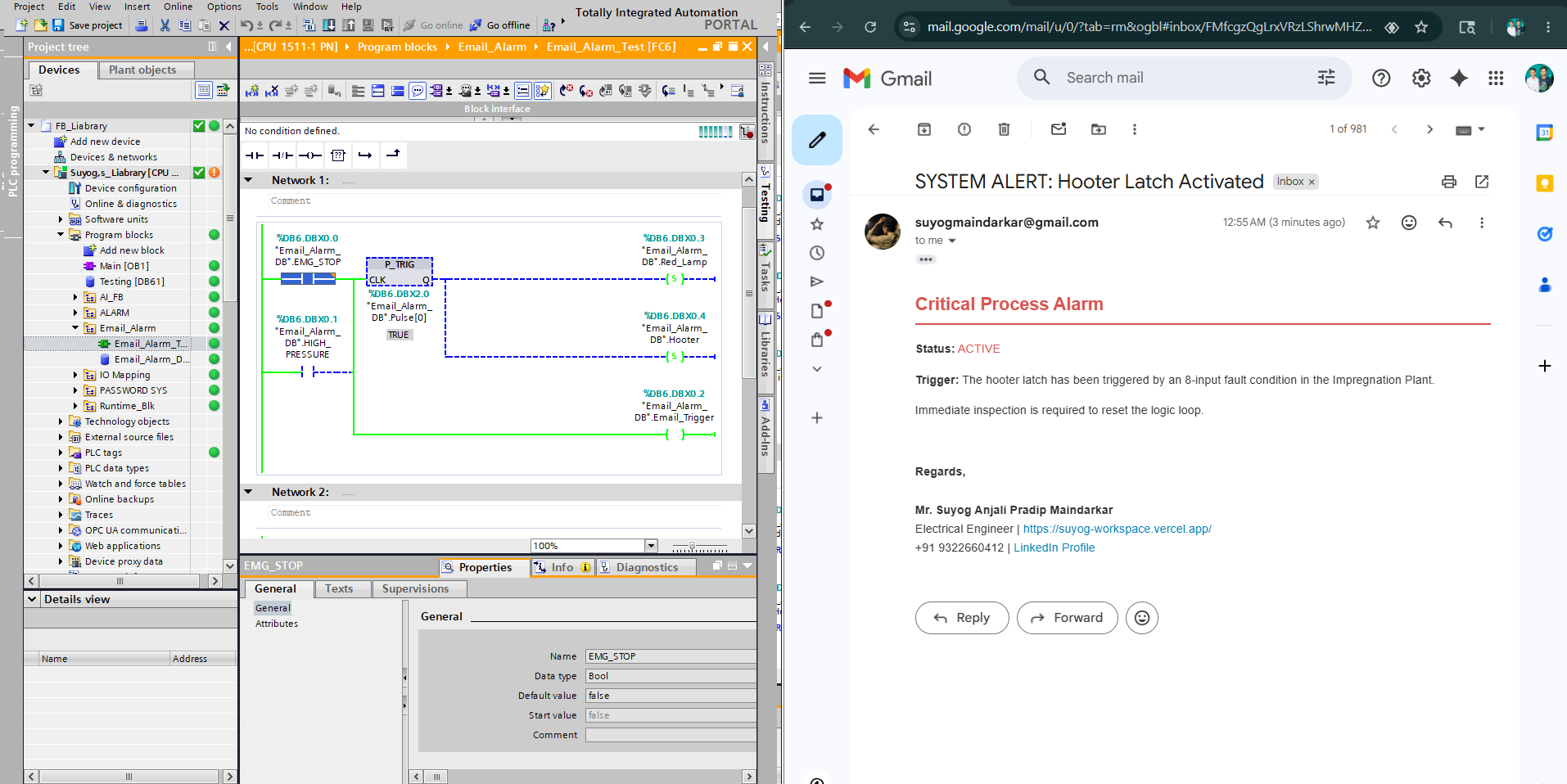Insert an assignment coil instruction
Screen dimensions: 1567x784
coord(310,155)
